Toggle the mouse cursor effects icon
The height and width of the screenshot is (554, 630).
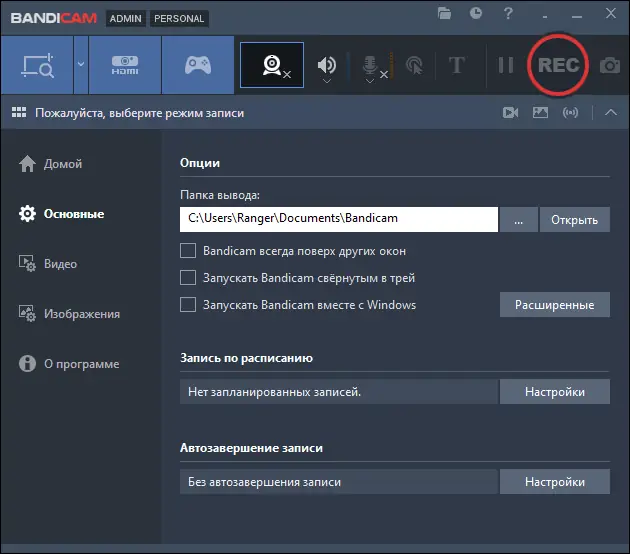click(x=414, y=65)
